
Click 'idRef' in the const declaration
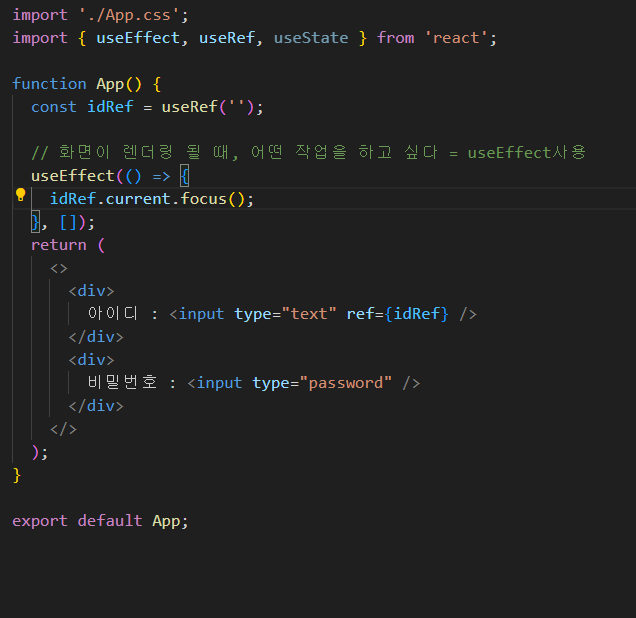point(110,107)
